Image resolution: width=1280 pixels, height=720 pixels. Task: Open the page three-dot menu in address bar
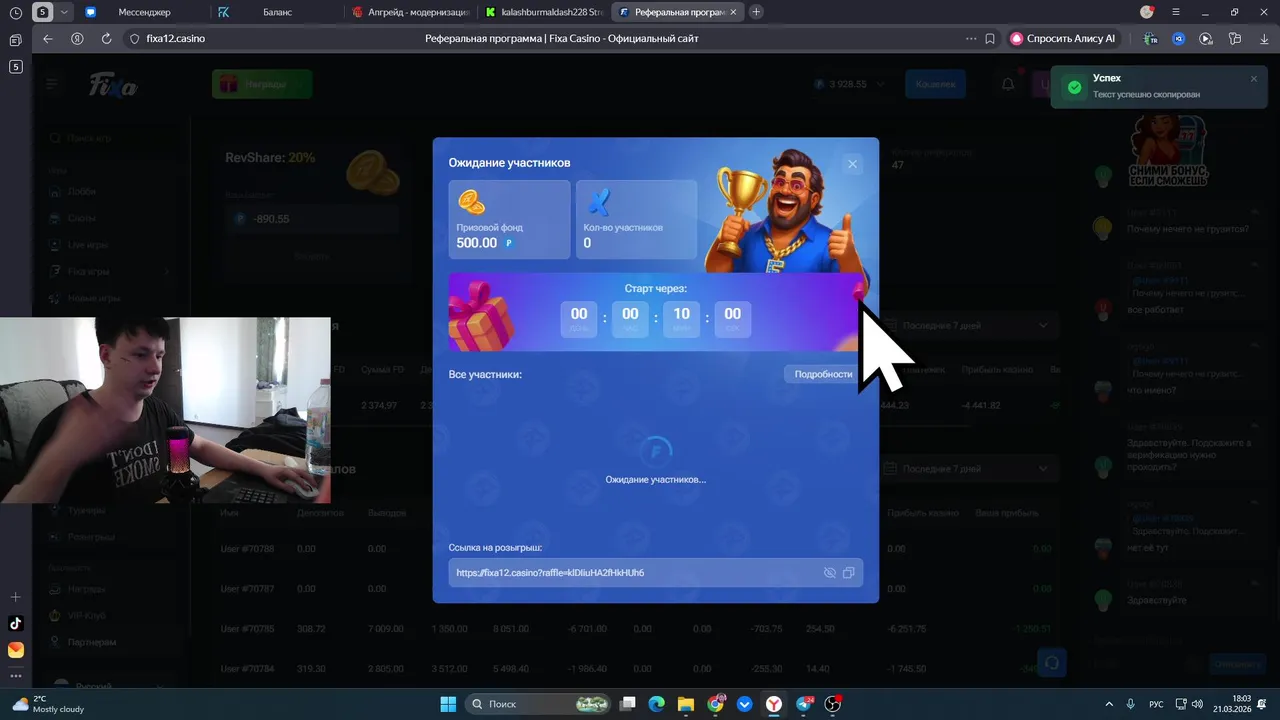pos(971,38)
